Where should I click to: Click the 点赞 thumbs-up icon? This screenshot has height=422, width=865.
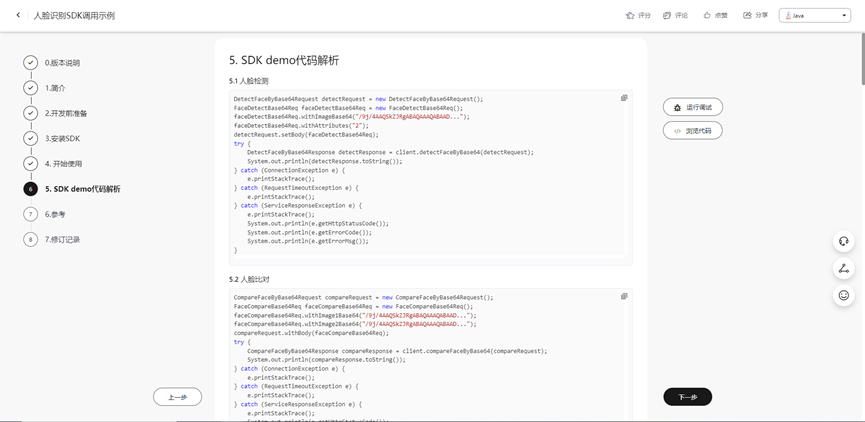pos(707,16)
